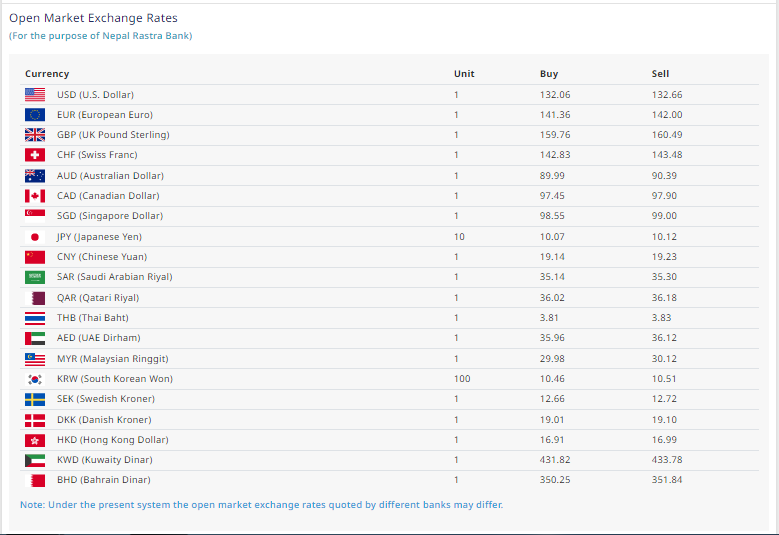Click the USD buy rate 132.06
Screen dimensions: 779x535
[x=555, y=94]
